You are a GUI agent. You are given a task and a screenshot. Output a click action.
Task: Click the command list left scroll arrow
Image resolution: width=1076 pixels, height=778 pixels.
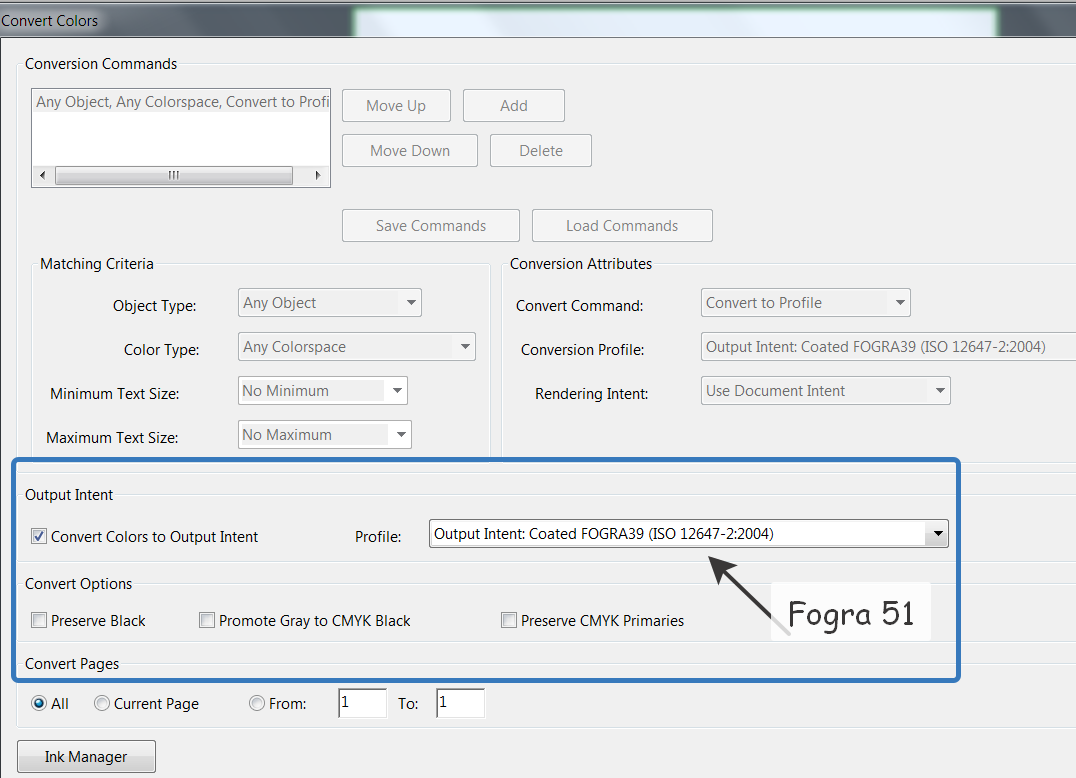43,176
